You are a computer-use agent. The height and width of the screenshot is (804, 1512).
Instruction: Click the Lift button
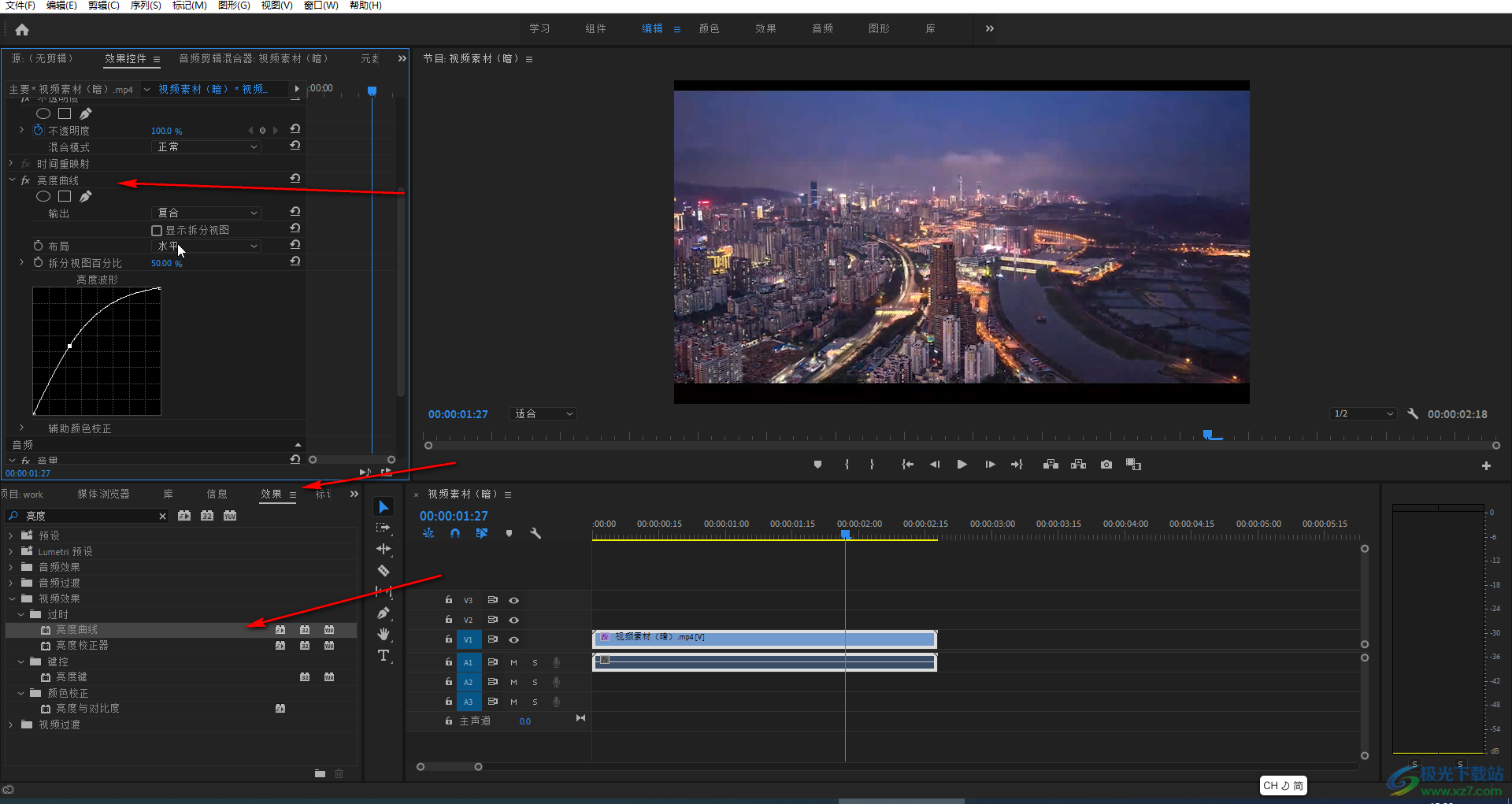(1051, 465)
